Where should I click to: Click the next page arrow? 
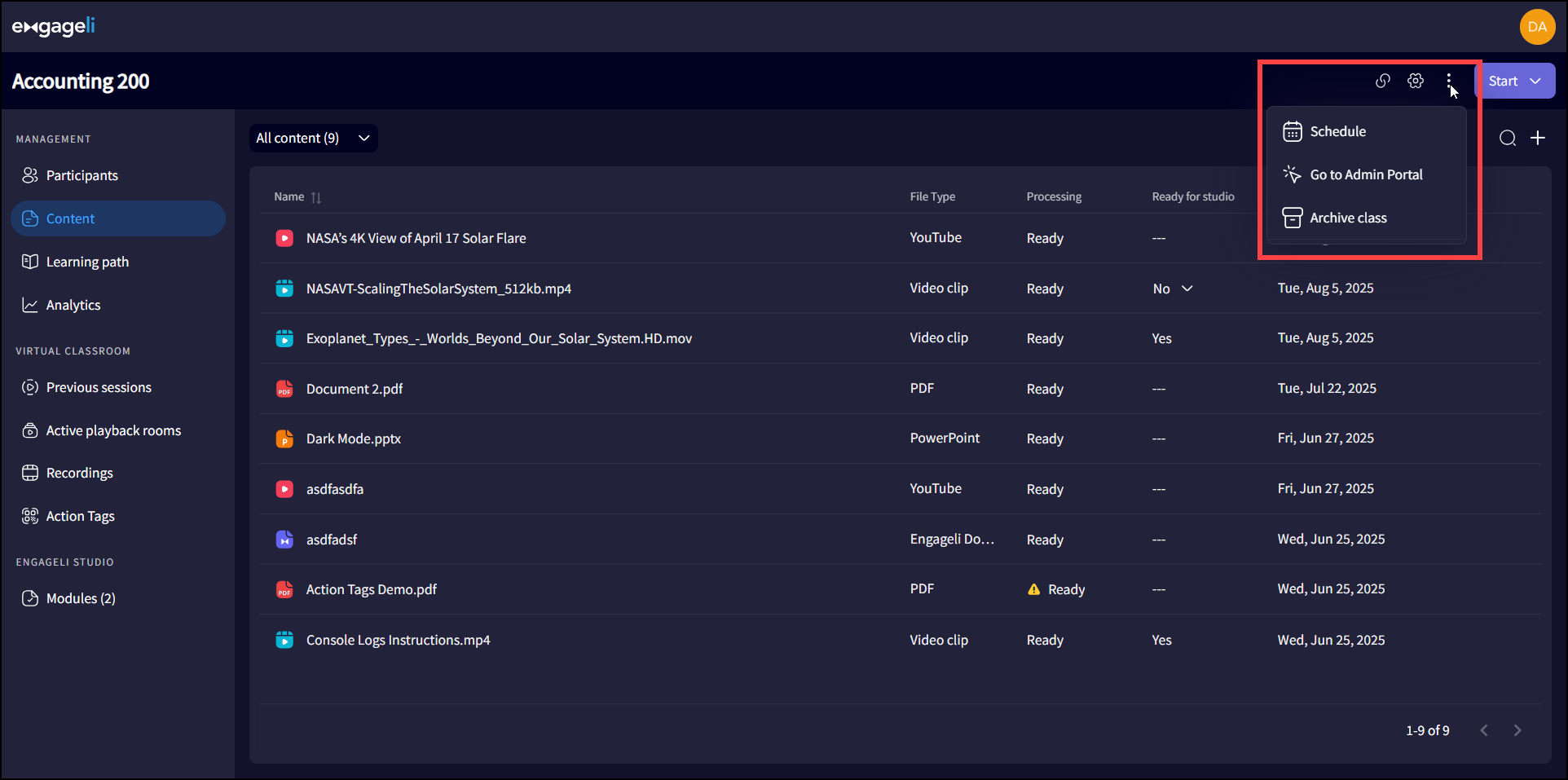(1517, 730)
